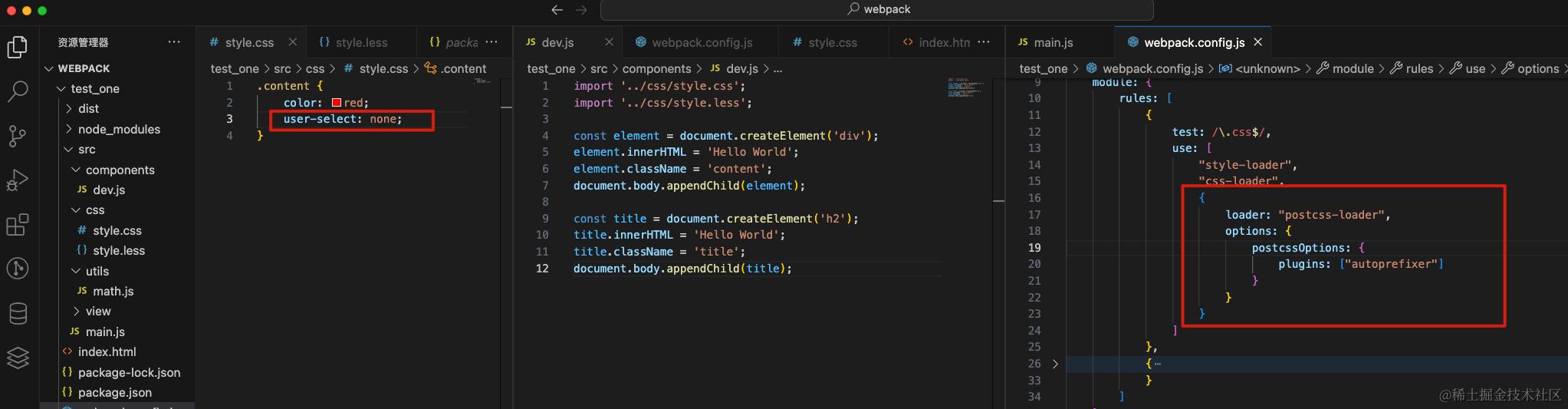Click options in the webpack.config.js breadcrumb

click(x=1538, y=68)
